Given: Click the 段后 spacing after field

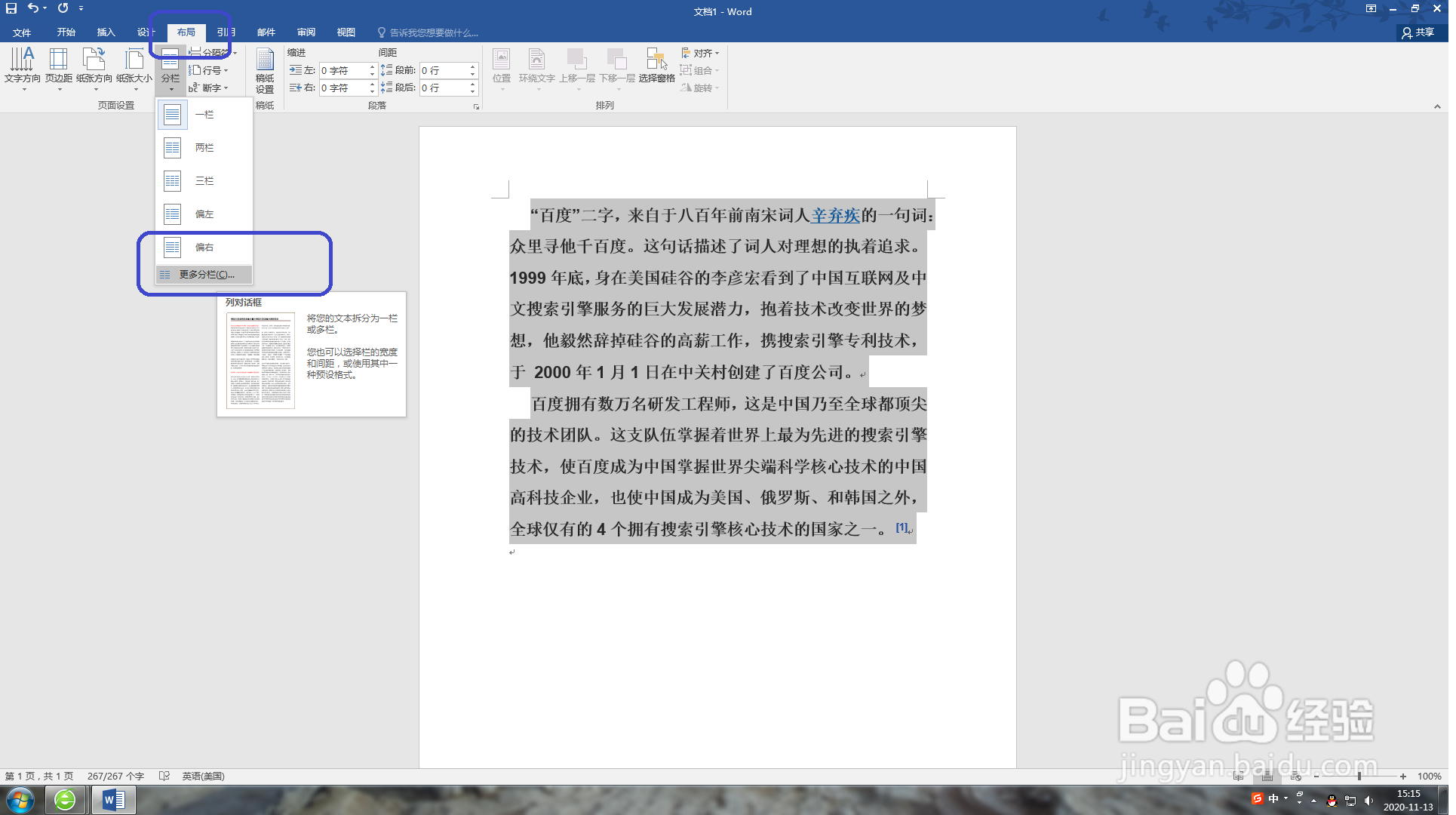Looking at the screenshot, I should coord(448,88).
